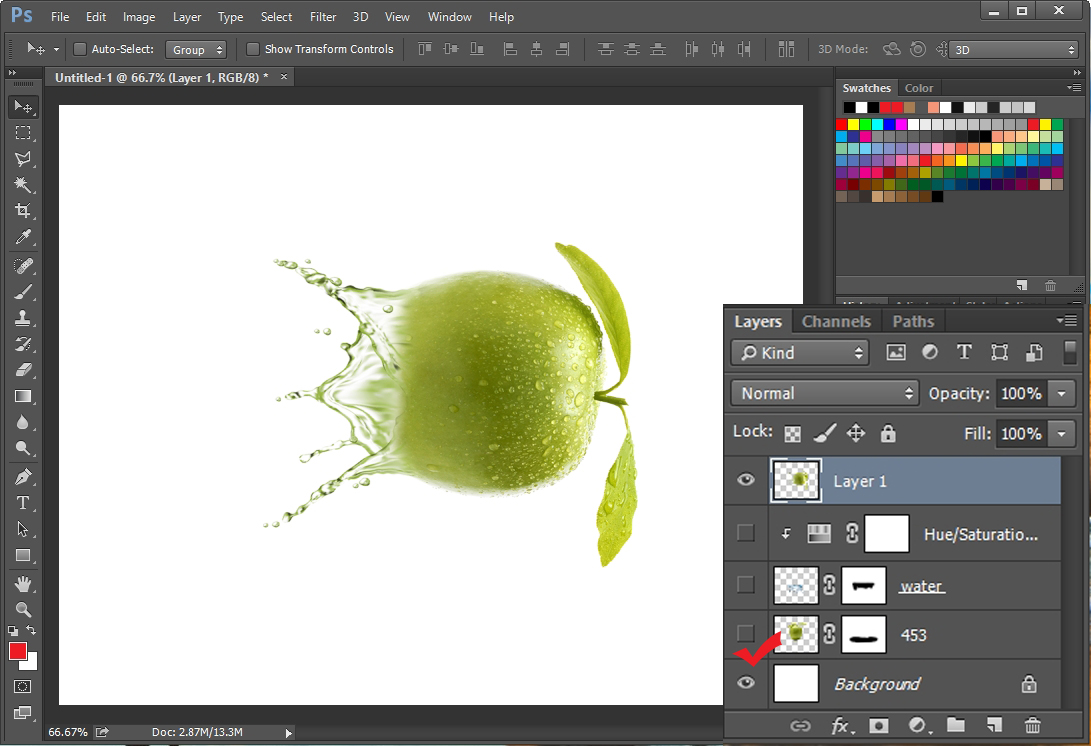Add a layer mask

click(879, 726)
